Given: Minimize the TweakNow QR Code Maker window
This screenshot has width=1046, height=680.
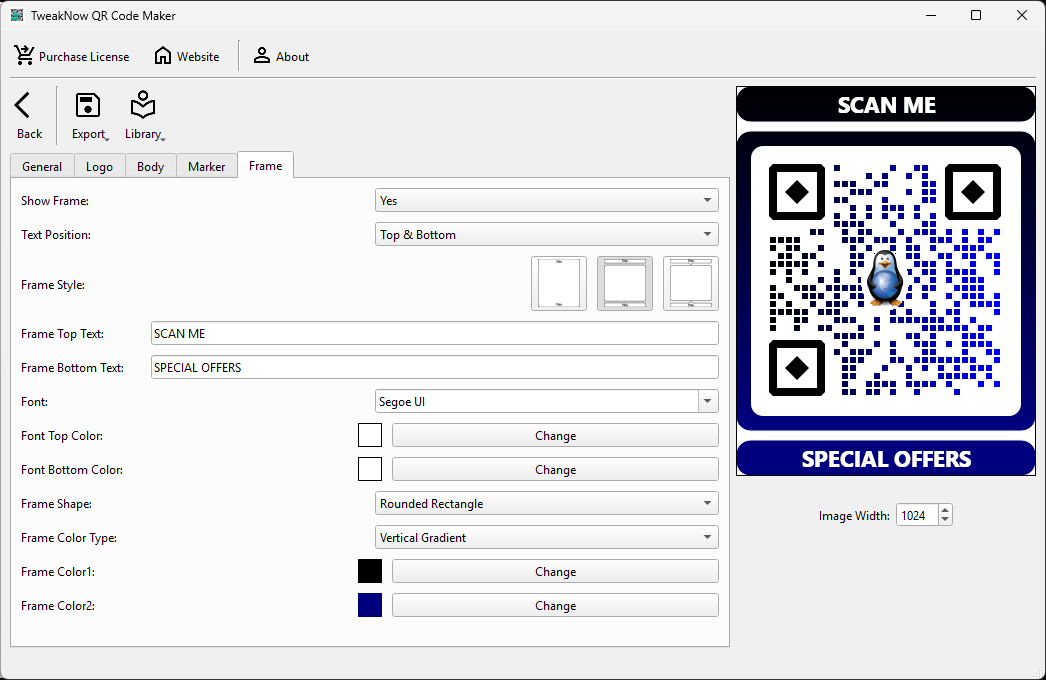Looking at the screenshot, I should click(931, 15).
